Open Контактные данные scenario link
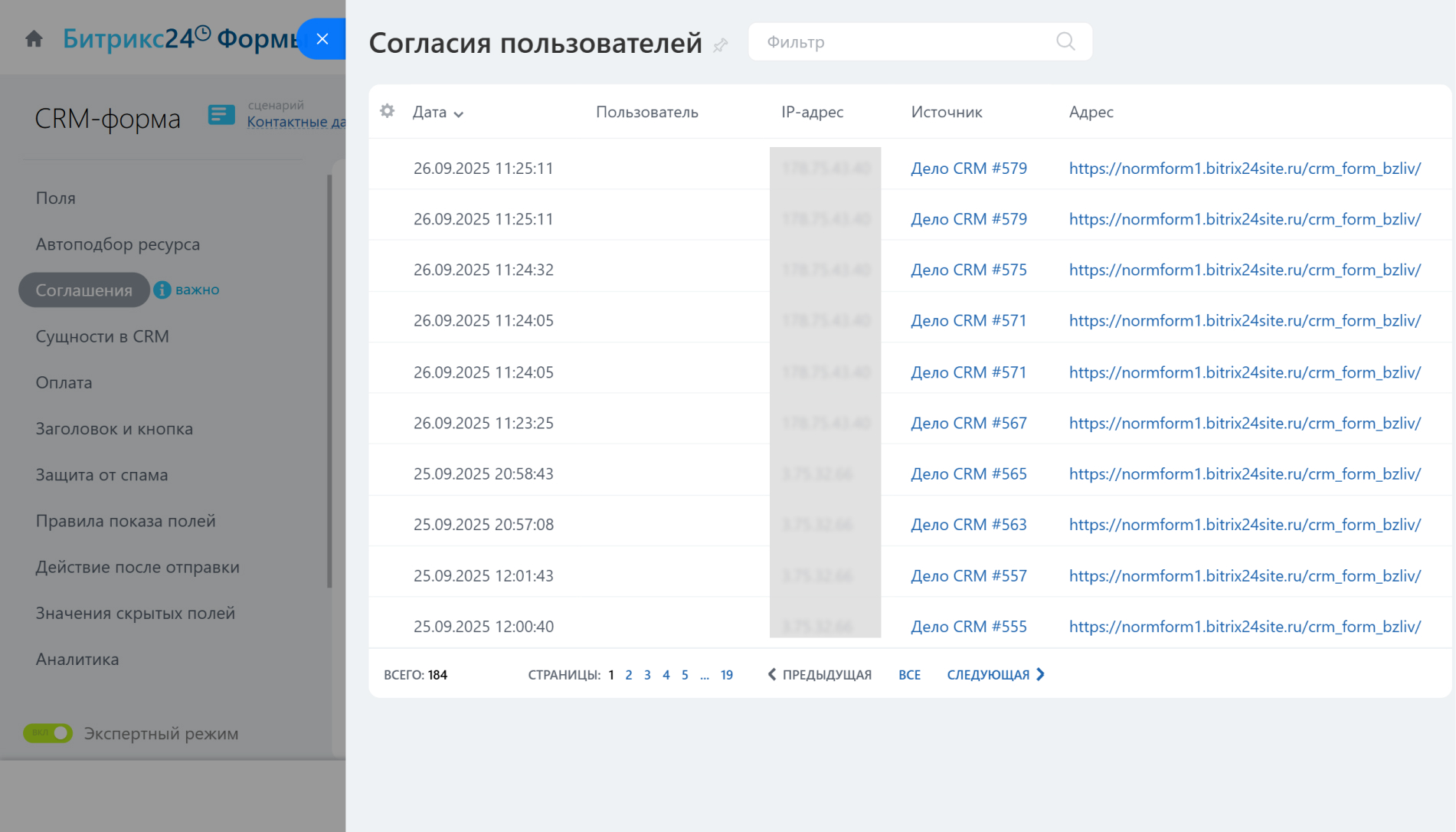Viewport: 1456px width, 832px height. tap(296, 122)
